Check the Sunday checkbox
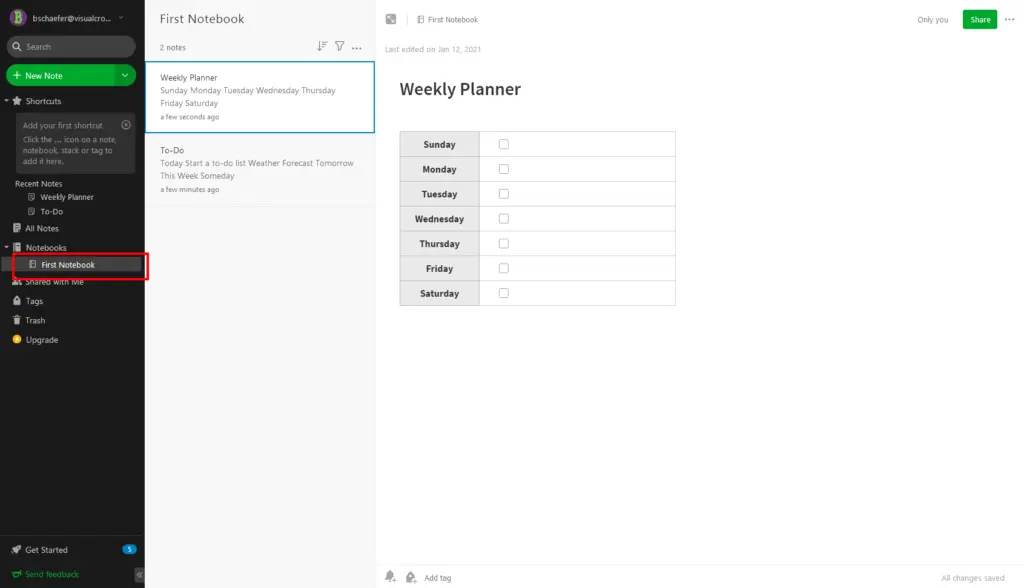 (x=504, y=144)
